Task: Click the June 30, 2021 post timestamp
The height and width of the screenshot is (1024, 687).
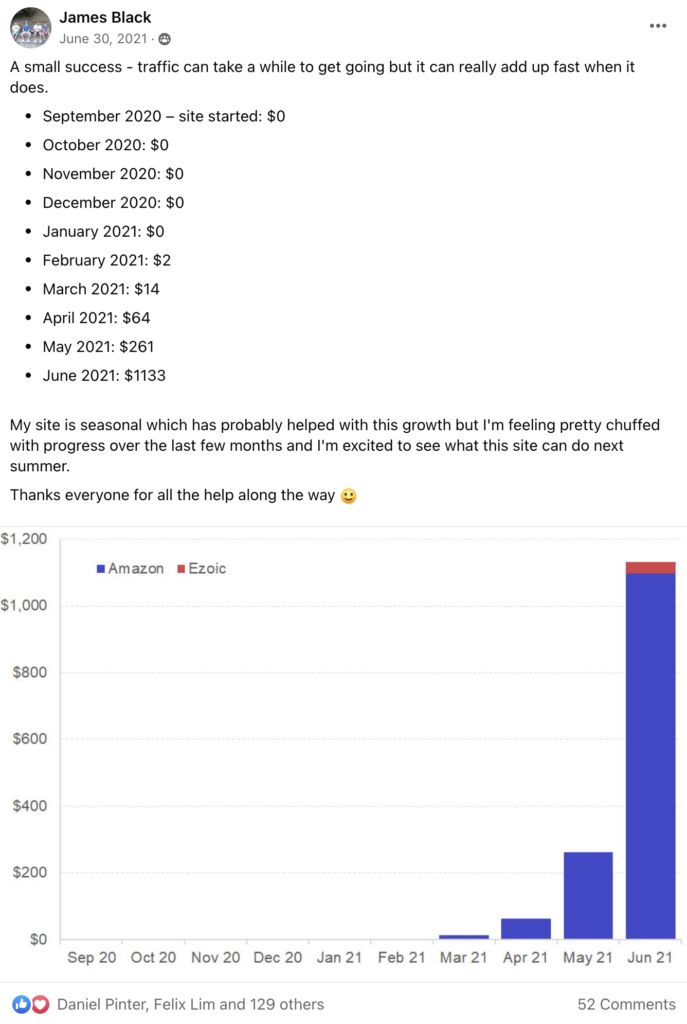Action: pyautogui.click(x=105, y=39)
